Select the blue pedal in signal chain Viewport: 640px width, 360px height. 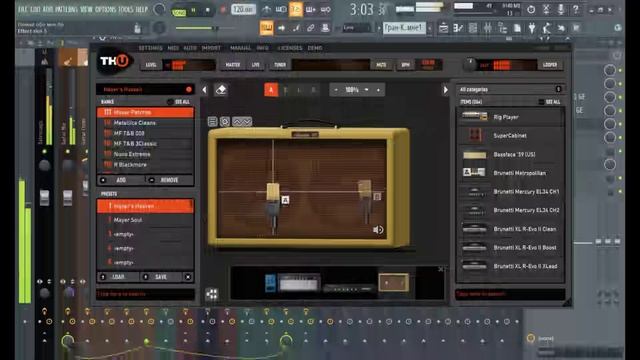(271, 283)
